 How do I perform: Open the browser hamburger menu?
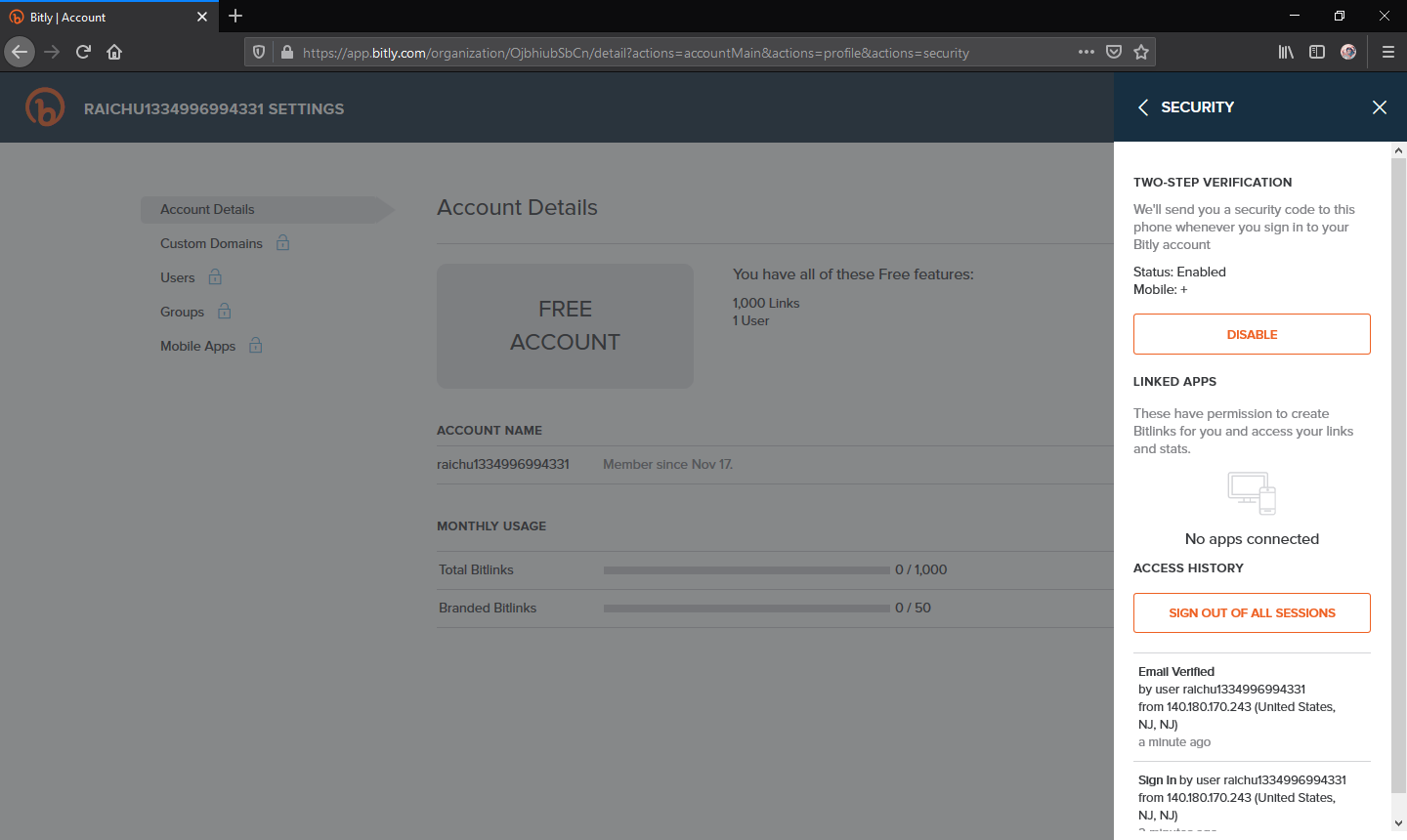pyautogui.click(x=1387, y=52)
